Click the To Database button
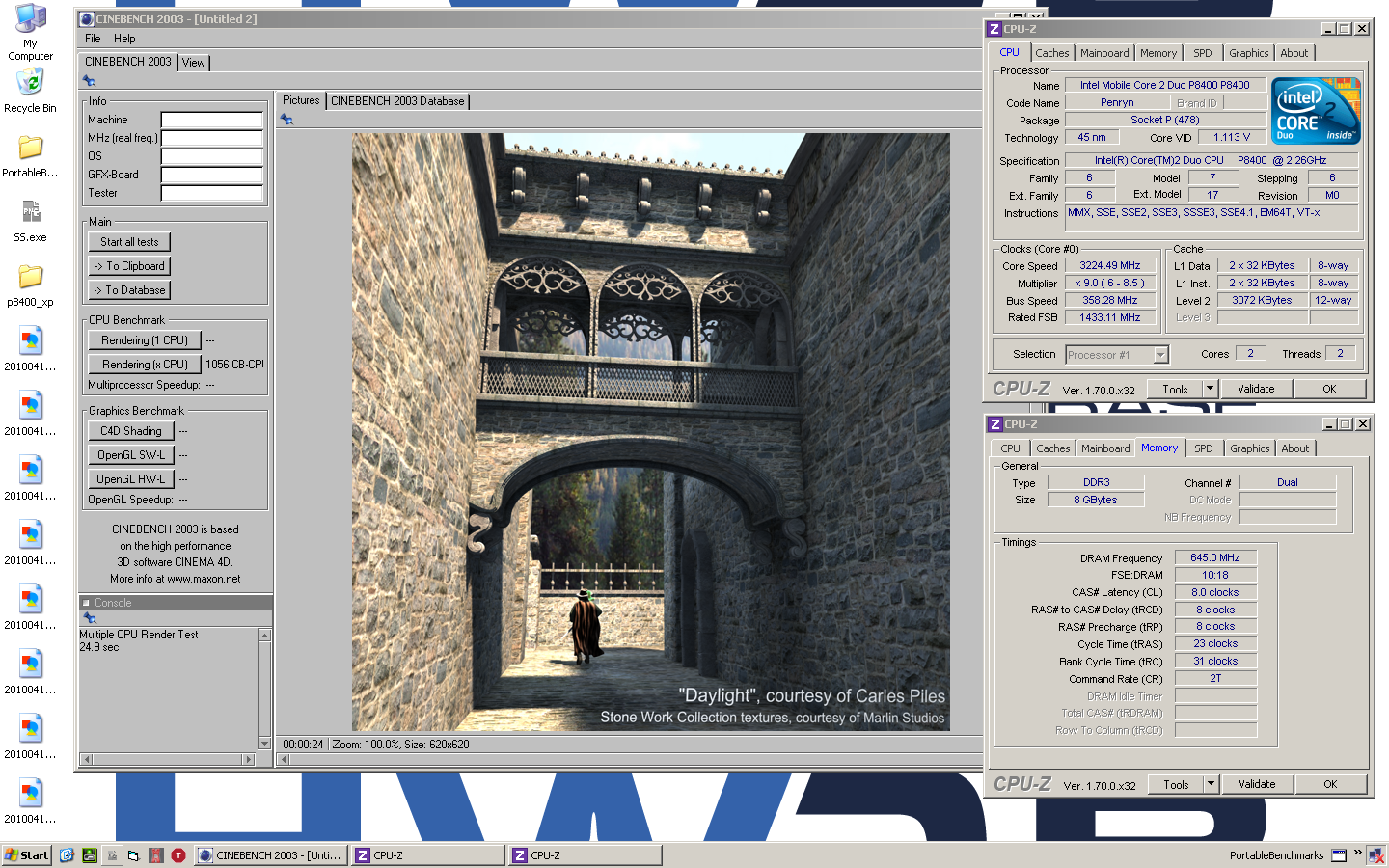This screenshot has height=868, width=1389. tap(129, 290)
